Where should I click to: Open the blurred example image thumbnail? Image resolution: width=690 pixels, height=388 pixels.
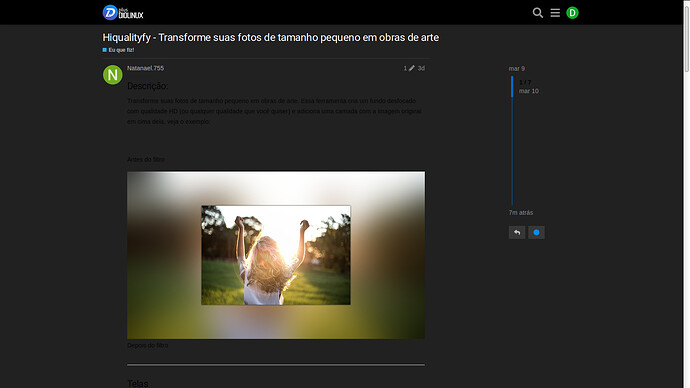276,255
